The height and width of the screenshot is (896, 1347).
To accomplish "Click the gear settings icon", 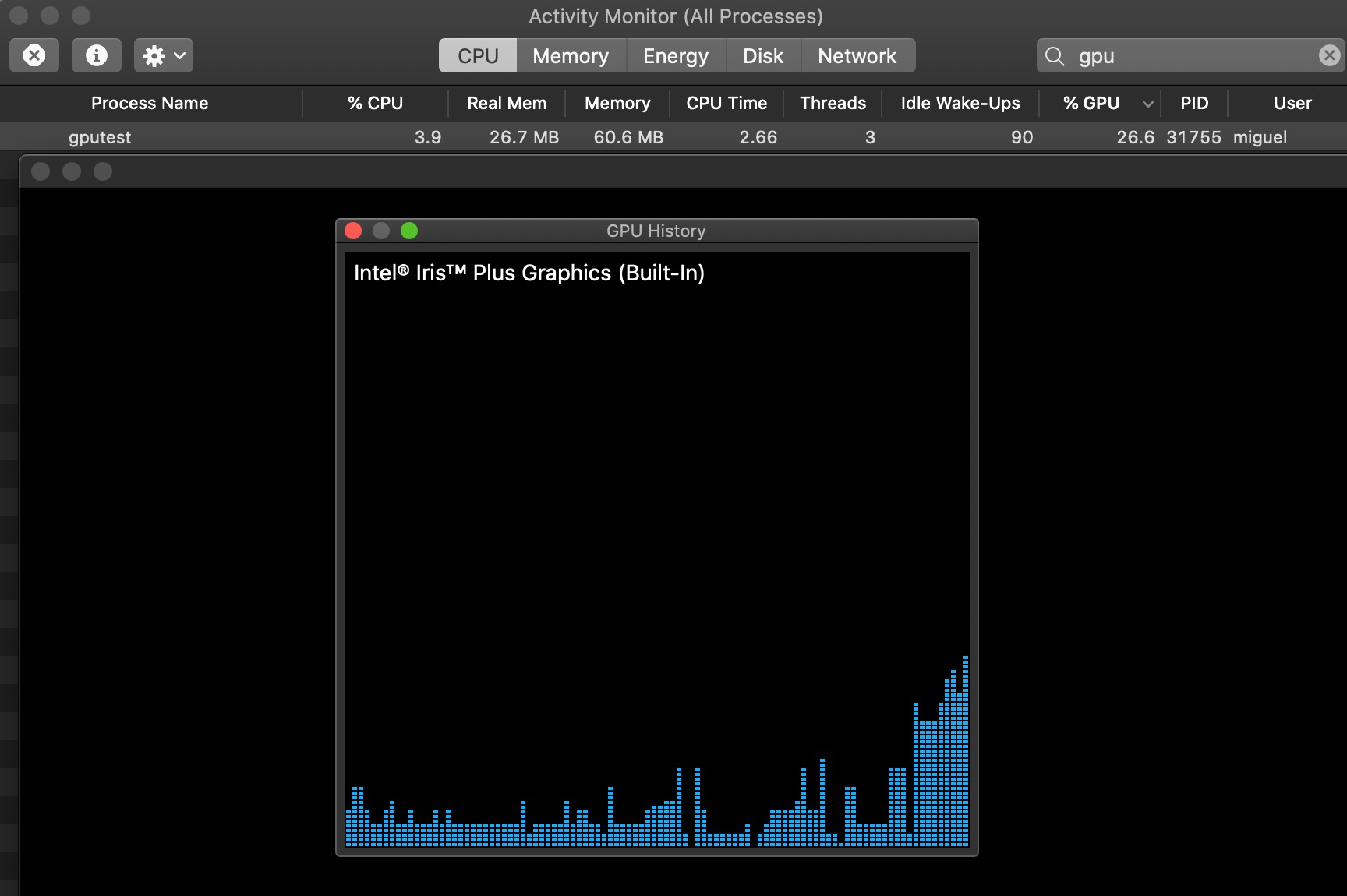I will pos(155,55).
